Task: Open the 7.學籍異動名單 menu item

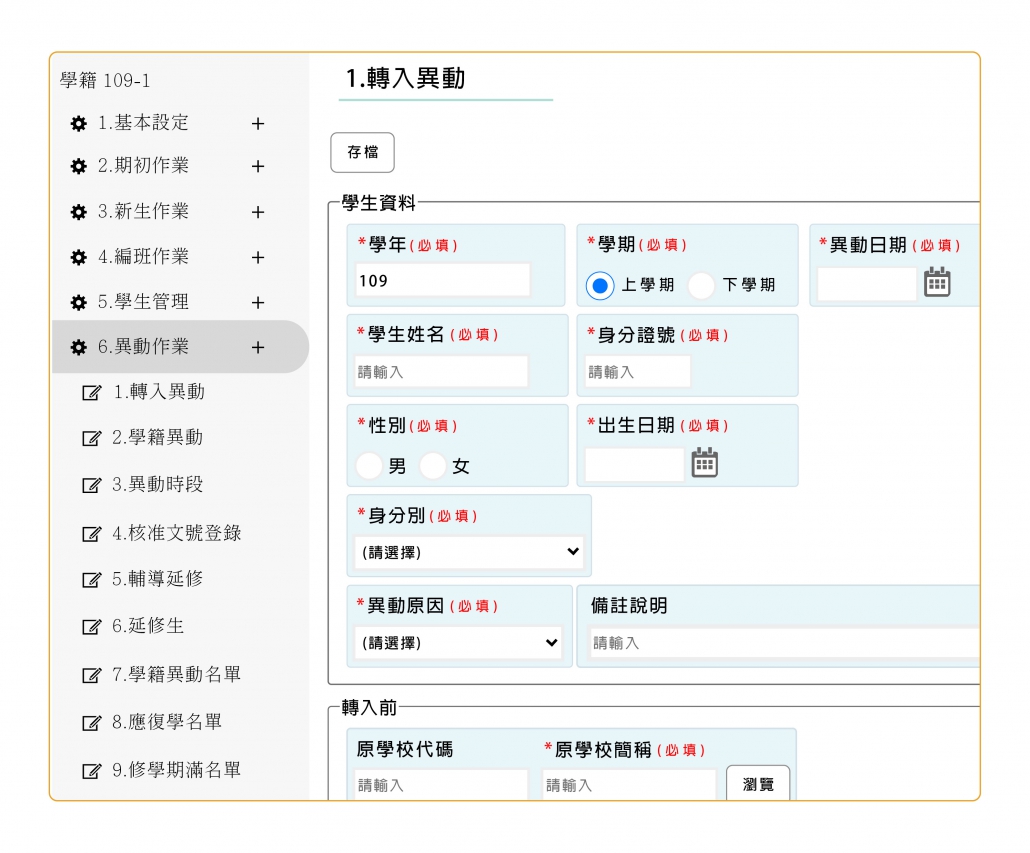Action: tap(176, 674)
